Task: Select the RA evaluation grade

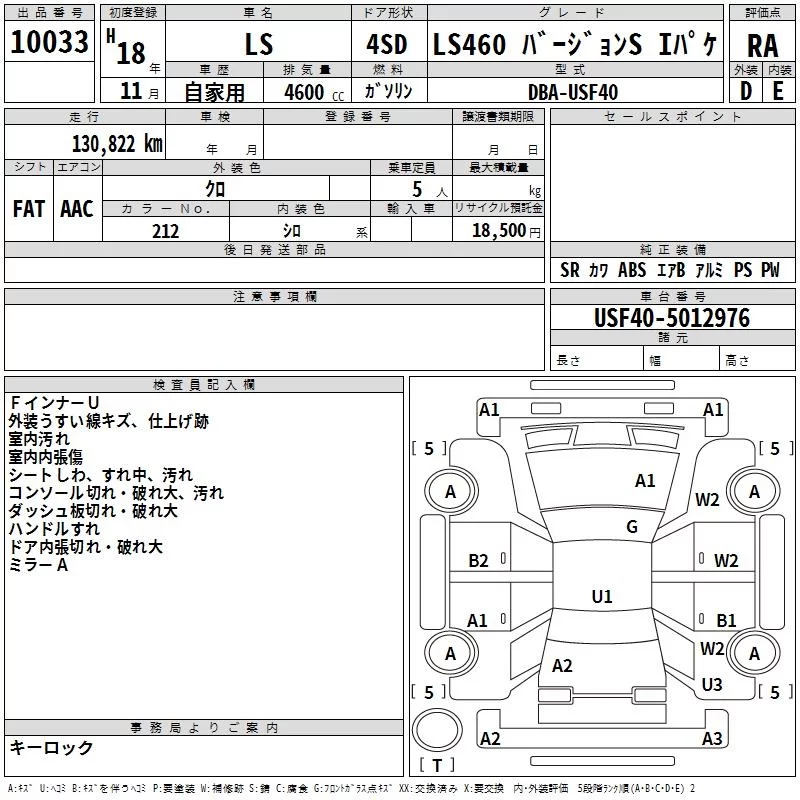Action: pyautogui.click(x=762, y=44)
